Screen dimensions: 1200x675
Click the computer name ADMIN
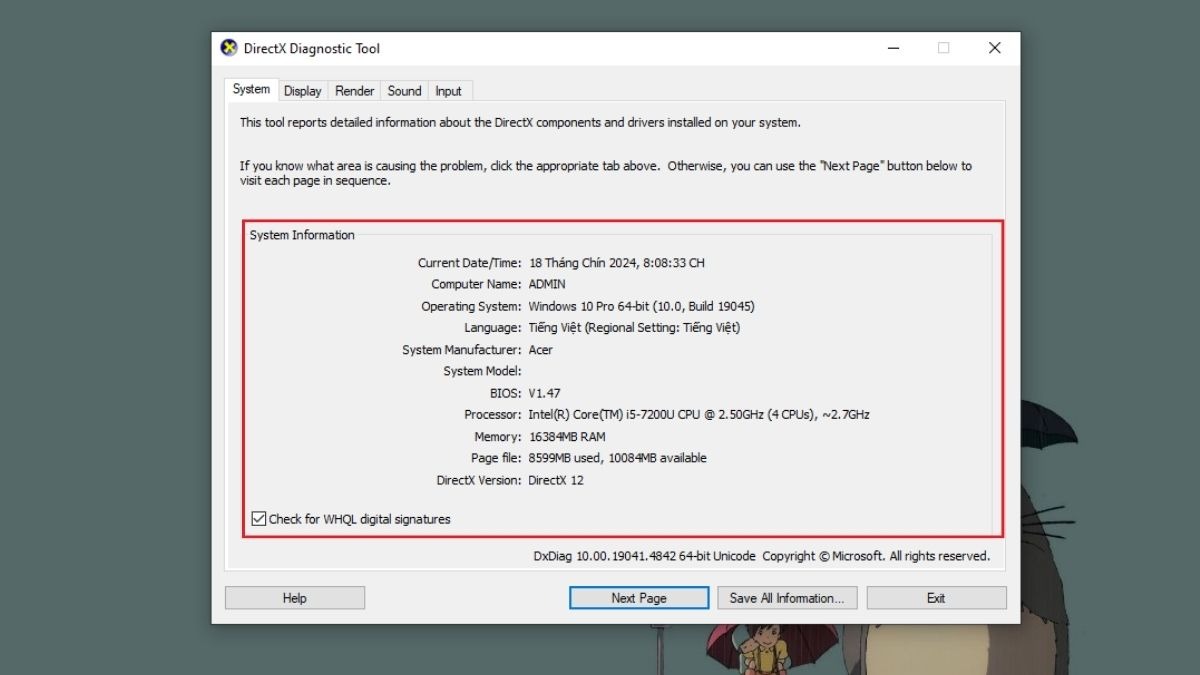[x=547, y=285]
